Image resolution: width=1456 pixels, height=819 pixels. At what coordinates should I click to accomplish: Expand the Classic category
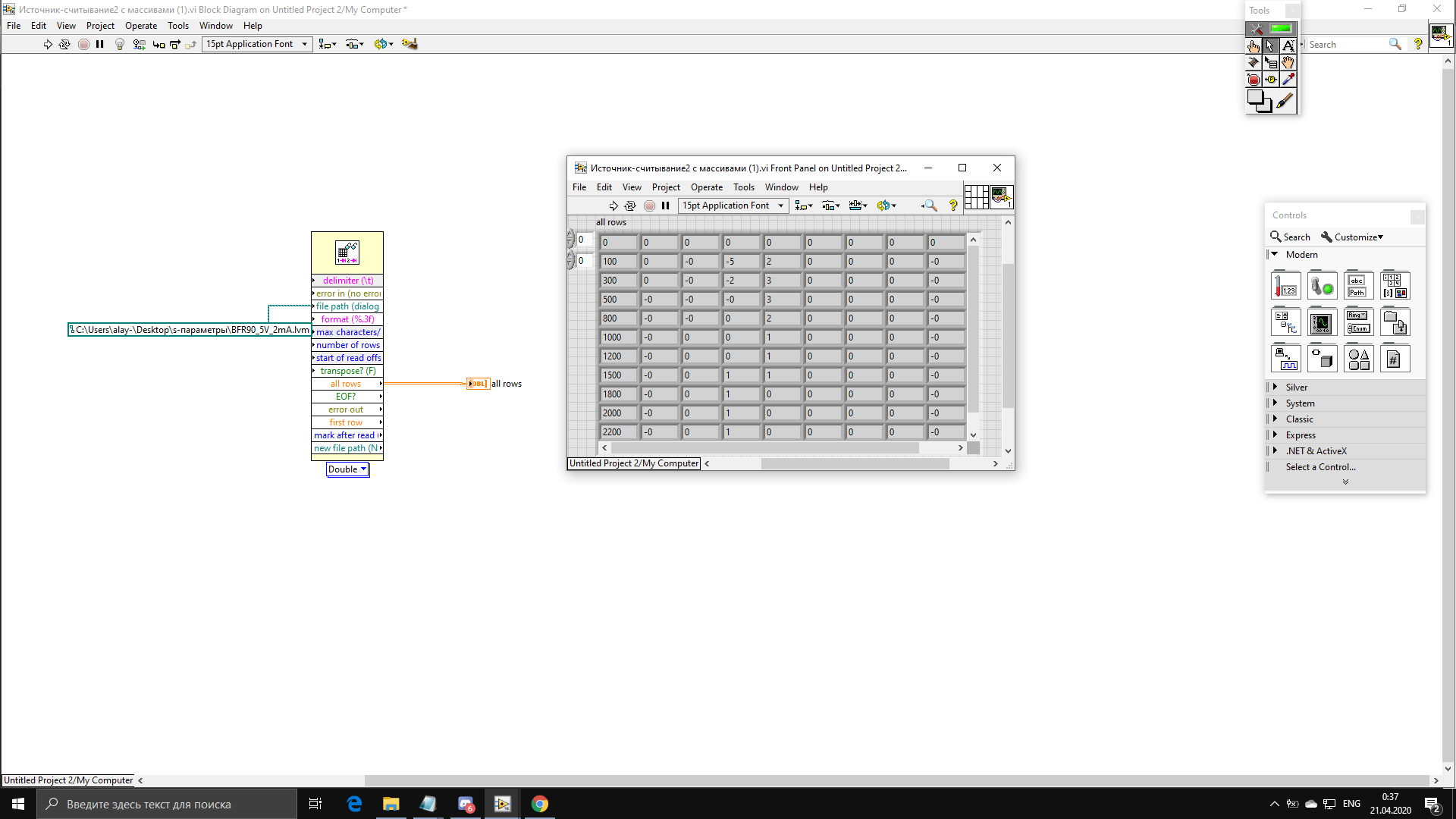(x=1275, y=419)
